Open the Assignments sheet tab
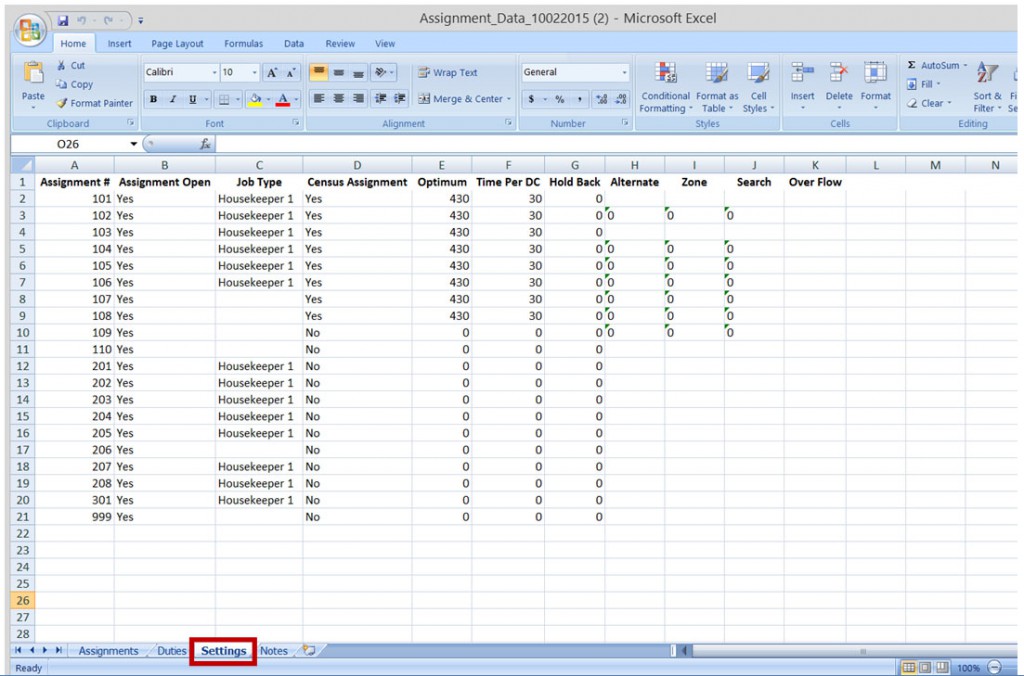 108,651
